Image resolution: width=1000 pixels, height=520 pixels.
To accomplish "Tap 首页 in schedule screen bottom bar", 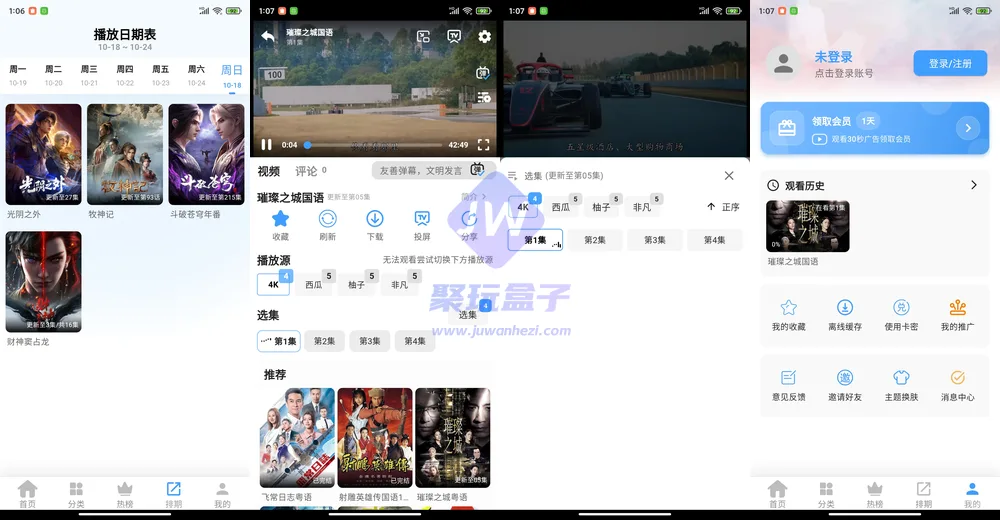I will (x=27, y=494).
